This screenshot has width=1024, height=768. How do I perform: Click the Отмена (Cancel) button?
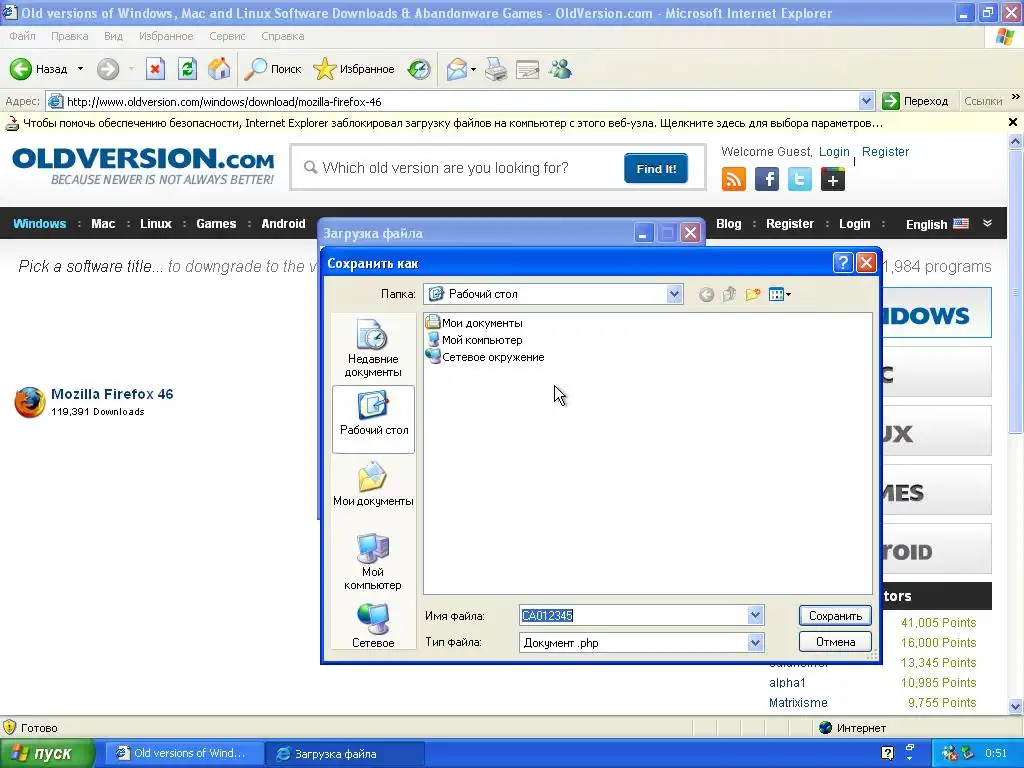(835, 642)
